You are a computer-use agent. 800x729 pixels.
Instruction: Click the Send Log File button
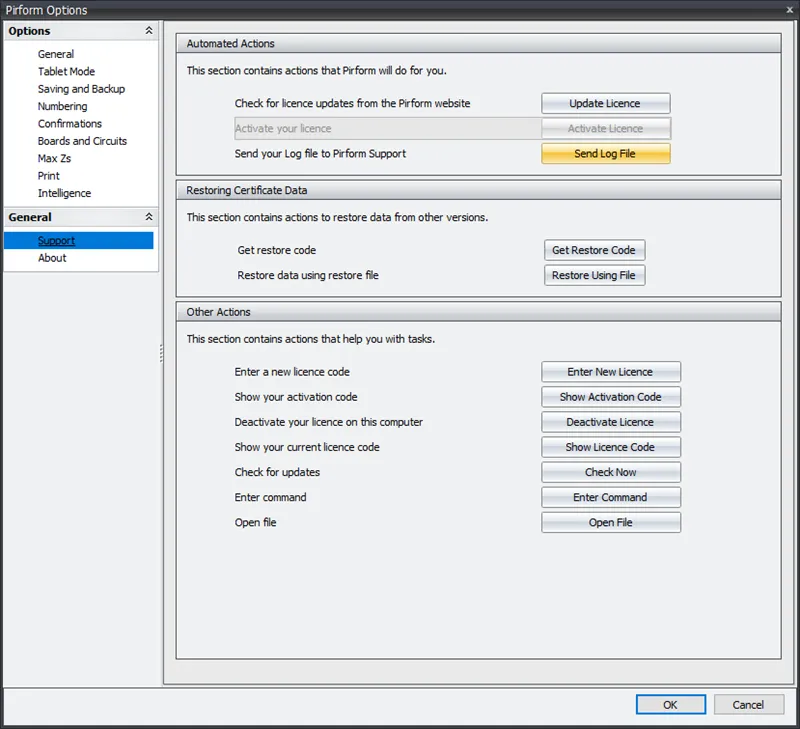605,153
